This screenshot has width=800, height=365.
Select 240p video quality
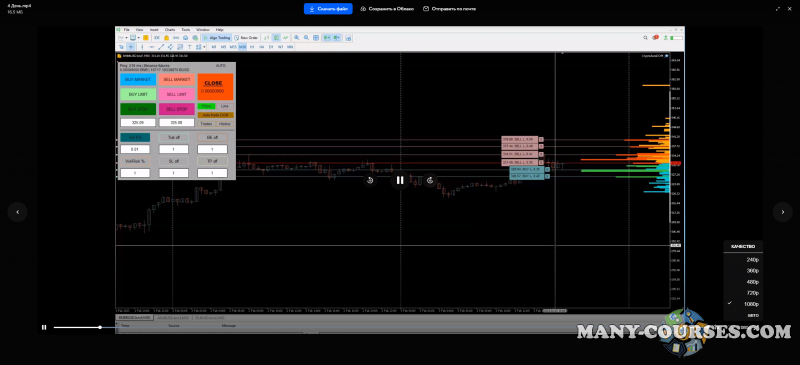753,259
